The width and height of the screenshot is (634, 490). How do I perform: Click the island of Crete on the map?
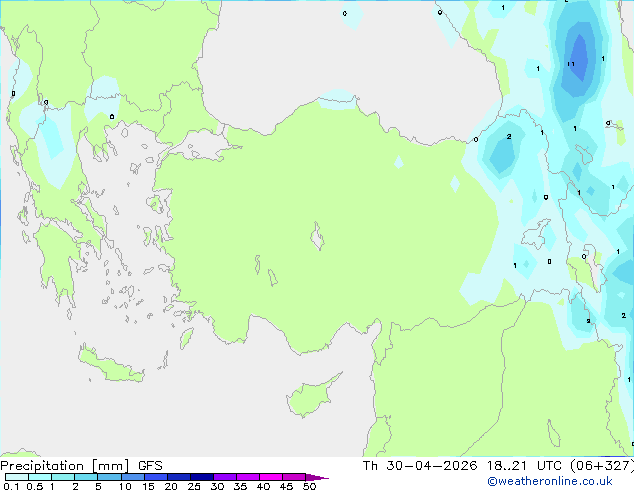click(x=111, y=364)
